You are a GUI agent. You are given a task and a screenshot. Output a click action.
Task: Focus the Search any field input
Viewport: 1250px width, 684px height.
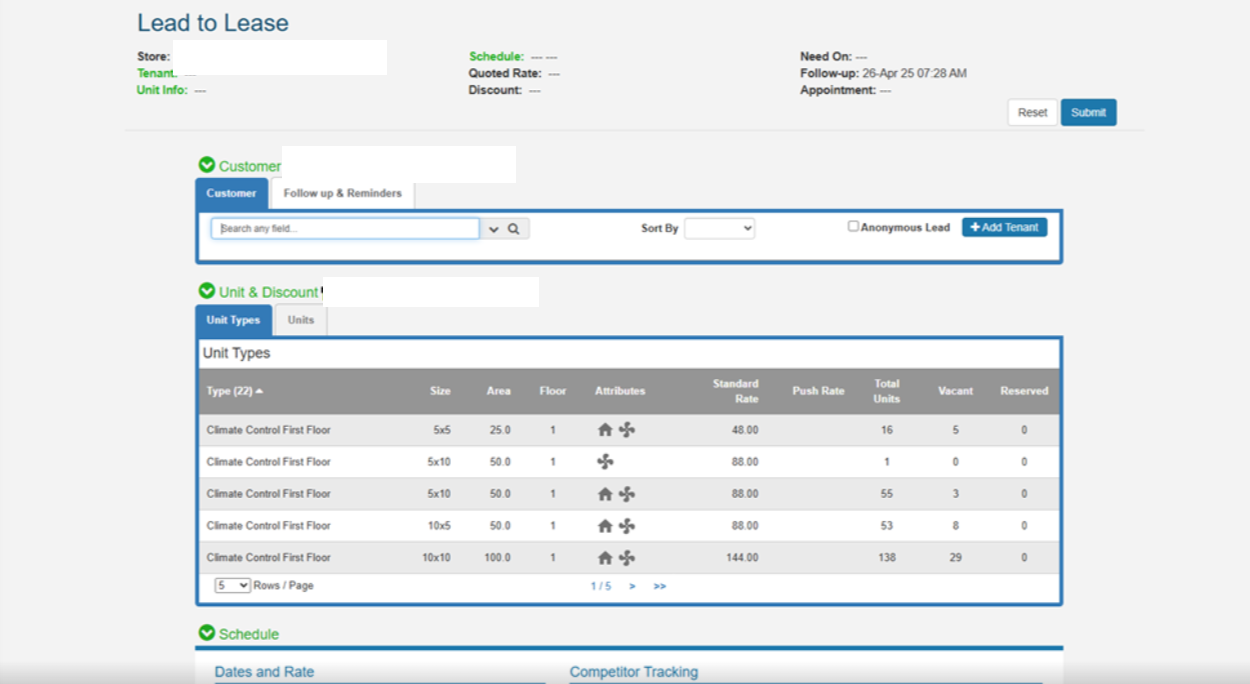tap(345, 229)
